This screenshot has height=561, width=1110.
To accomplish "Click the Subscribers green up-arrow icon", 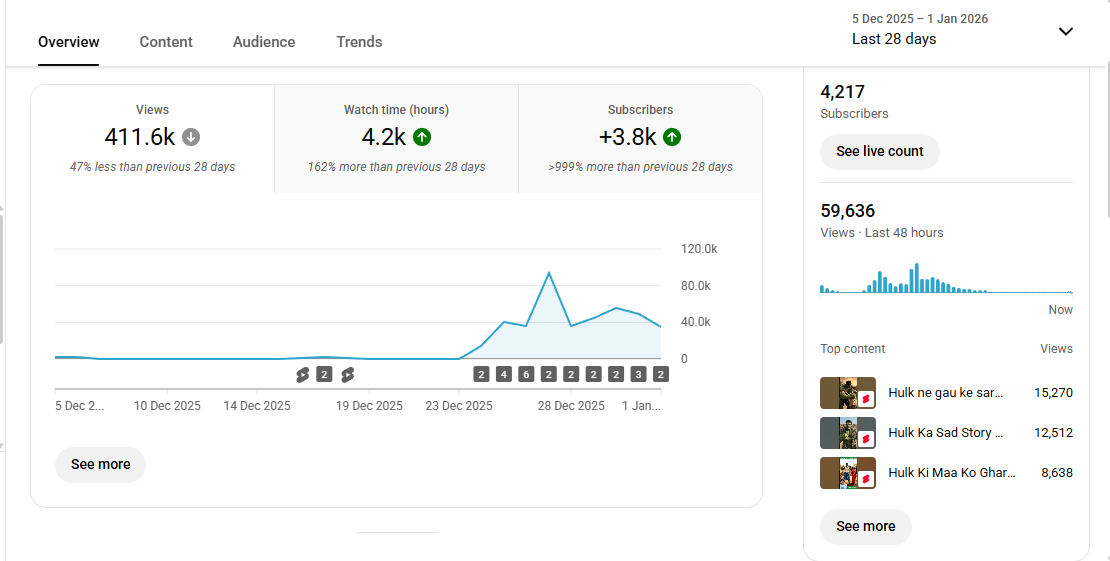I will tap(672, 137).
